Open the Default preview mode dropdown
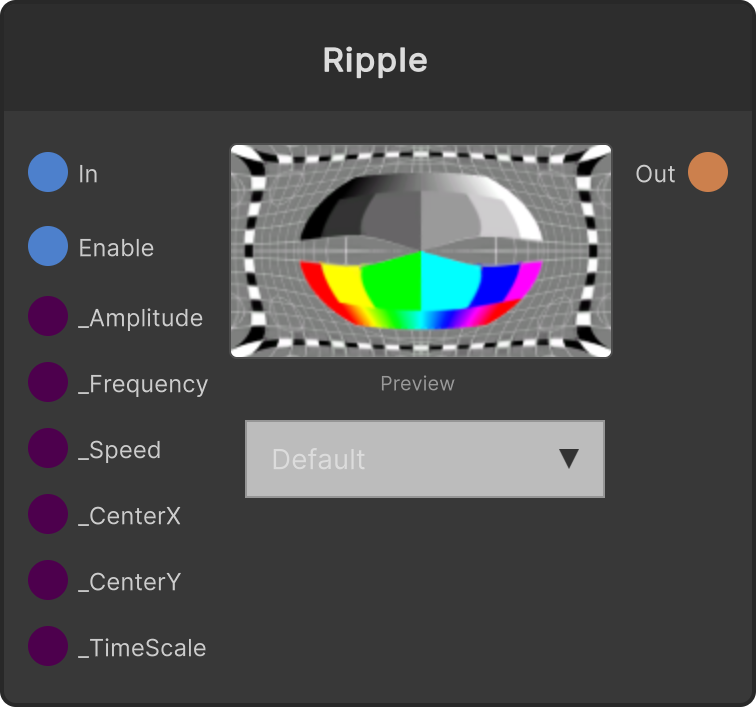756x707 pixels. pos(425,459)
